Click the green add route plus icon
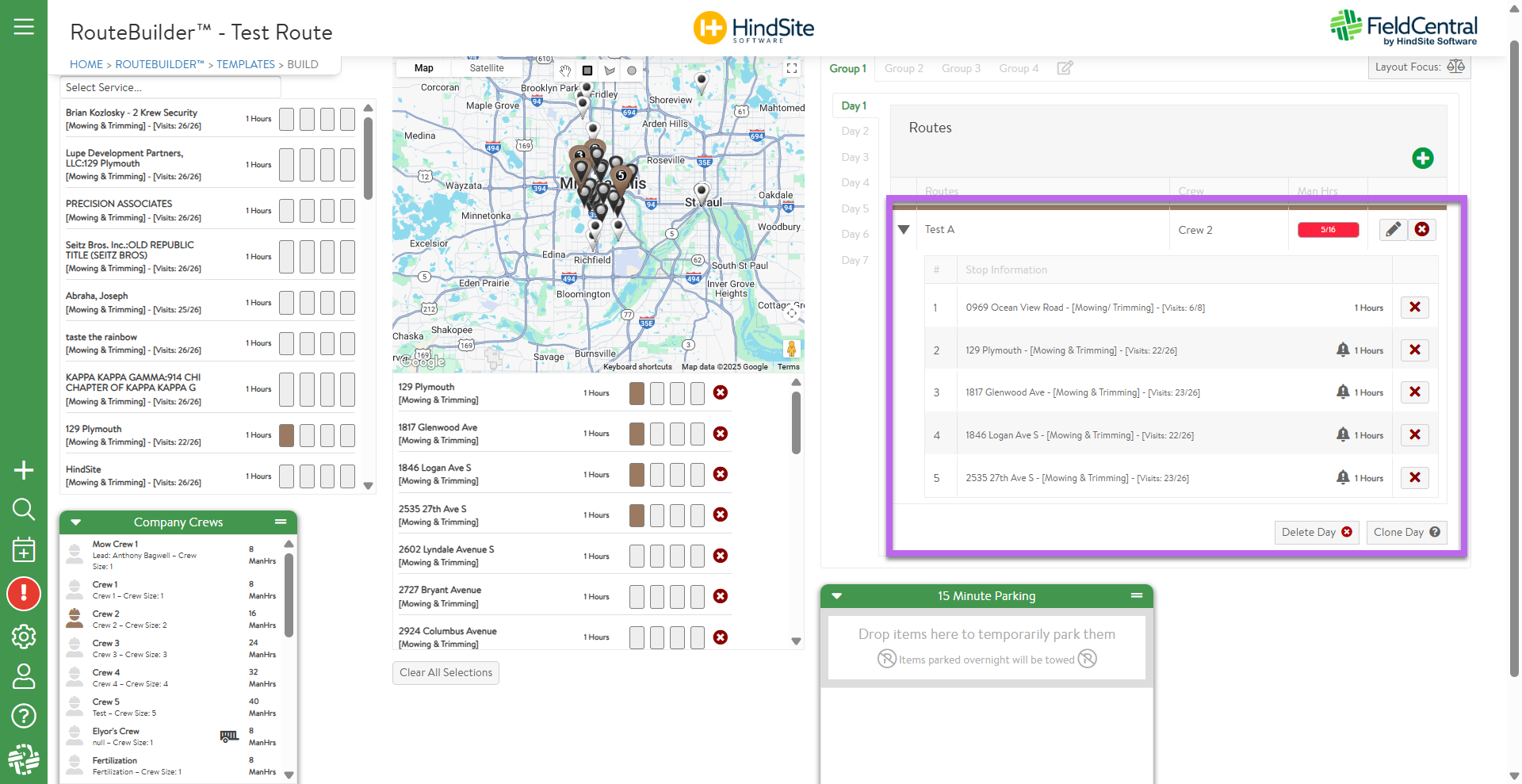This screenshot has width=1522, height=784. (1422, 159)
